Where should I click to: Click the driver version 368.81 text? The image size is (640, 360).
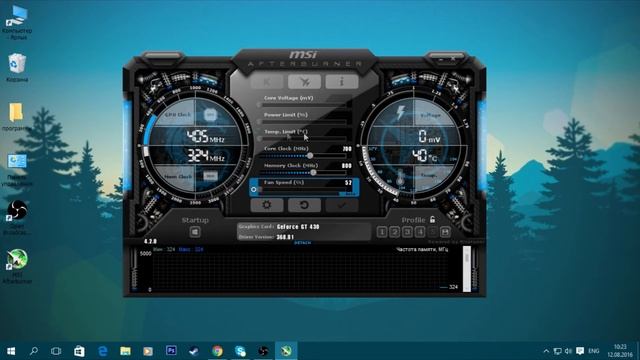coord(285,237)
